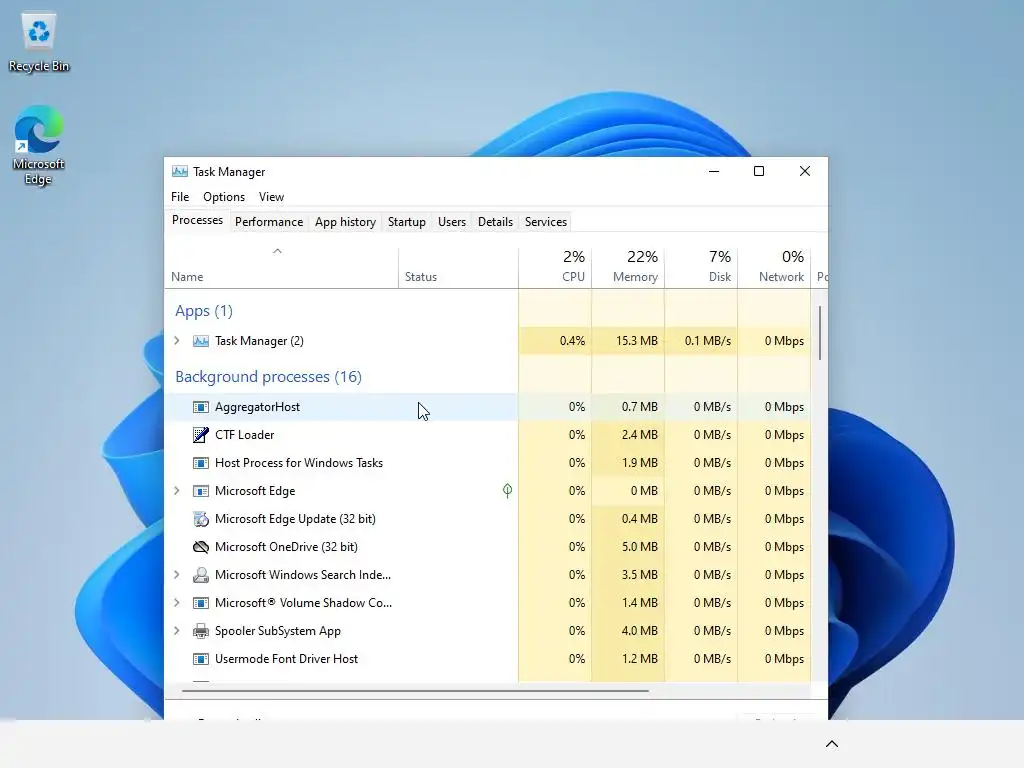The width and height of the screenshot is (1024, 768).
Task: Click the Microsoft Edge process icon
Action: coord(201,491)
